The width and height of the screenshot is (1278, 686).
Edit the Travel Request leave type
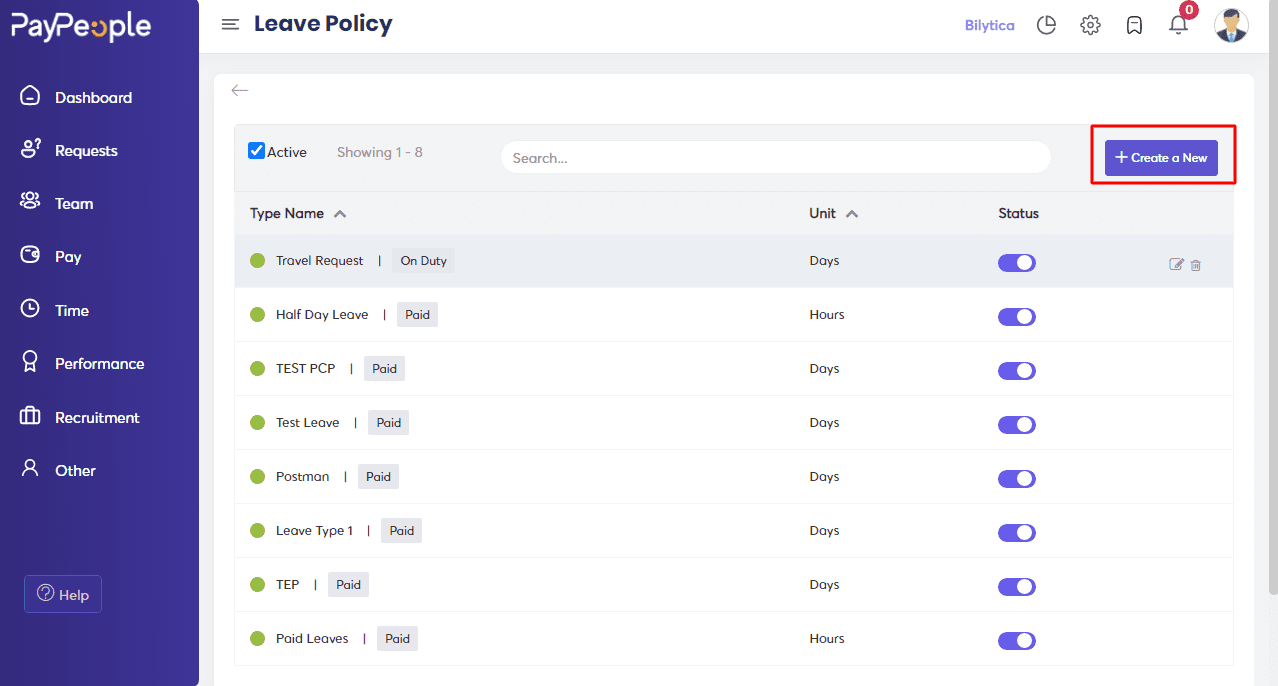1176,265
